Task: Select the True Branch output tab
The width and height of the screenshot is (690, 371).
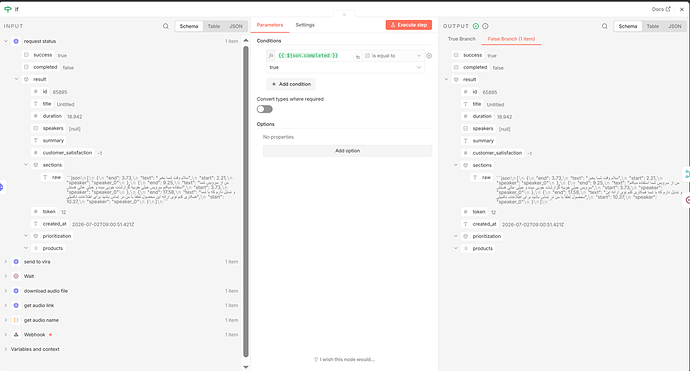Action: point(462,39)
